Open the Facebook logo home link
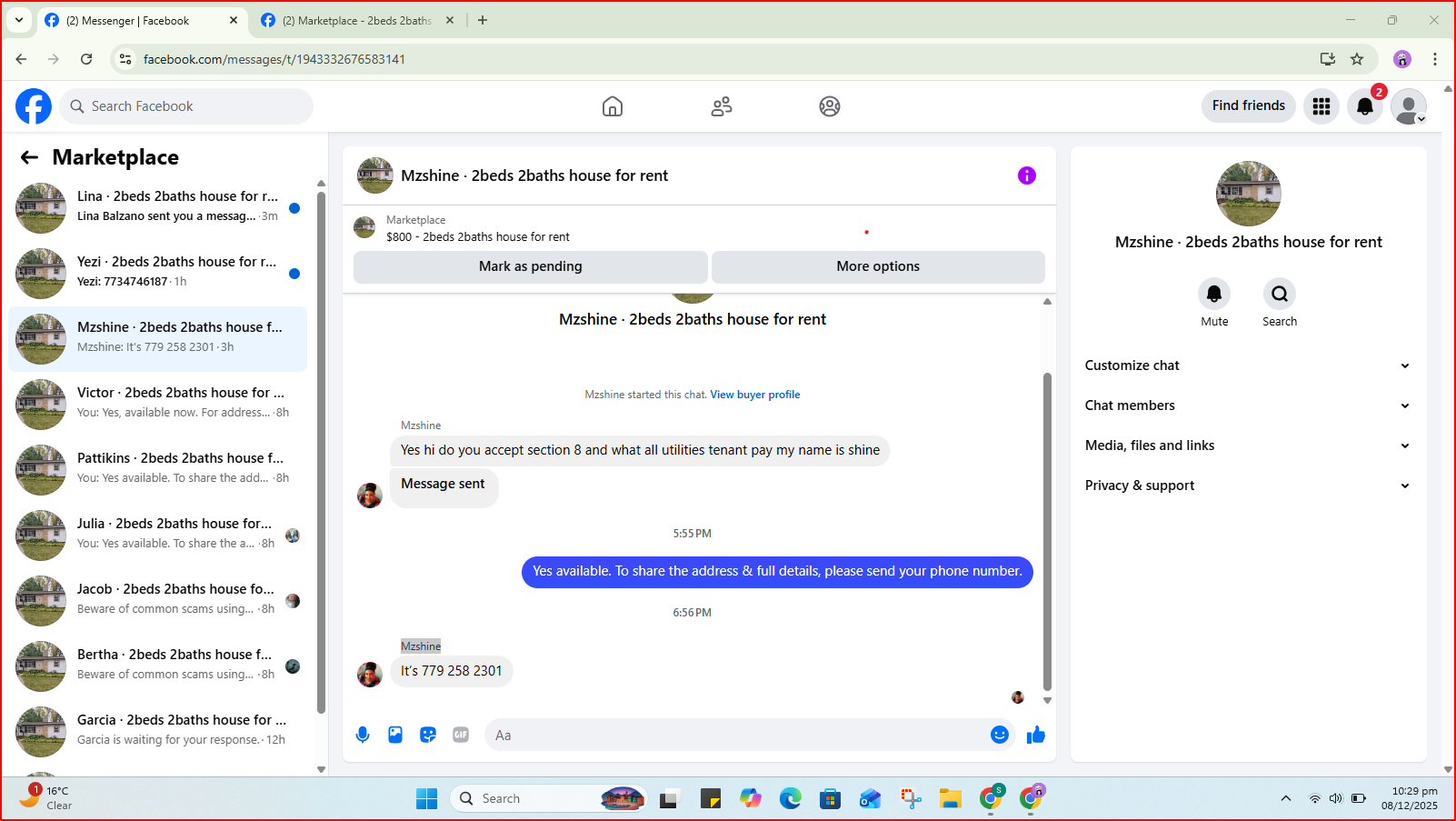Viewport: 1456px width, 821px height. coord(34,106)
